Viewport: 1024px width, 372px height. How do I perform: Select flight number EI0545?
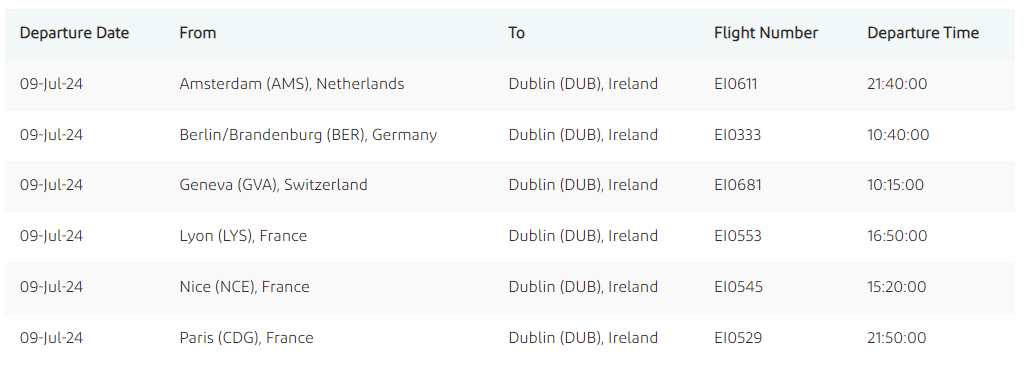tap(739, 287)
